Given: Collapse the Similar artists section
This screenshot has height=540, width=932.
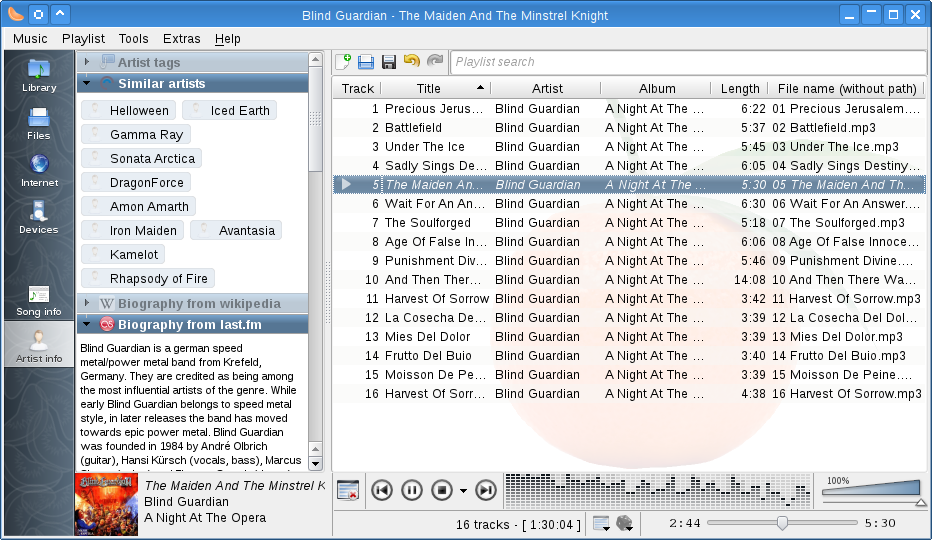Looking at the screenshot, I should [x=193, y=83].
